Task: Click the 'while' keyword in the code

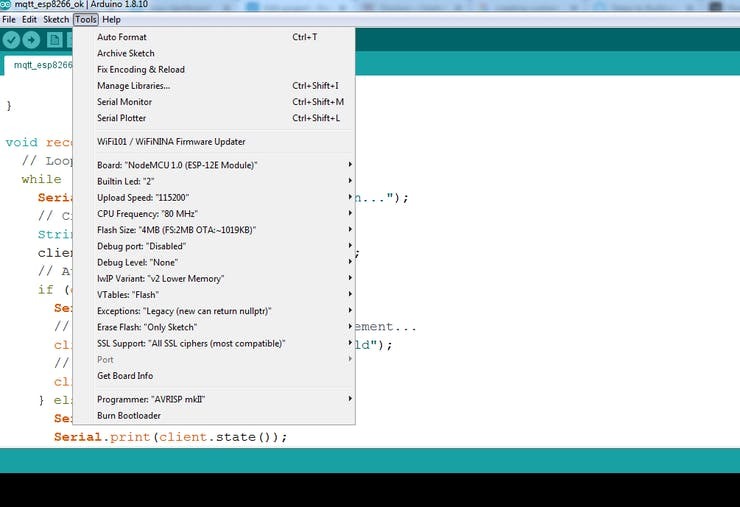Action: pyautogui.click(x=41, y=179)
